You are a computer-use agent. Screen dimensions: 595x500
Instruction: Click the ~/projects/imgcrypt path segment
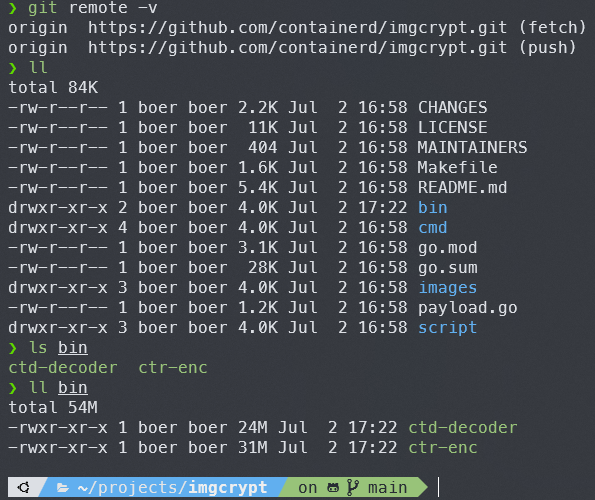[x=173, y=488]
